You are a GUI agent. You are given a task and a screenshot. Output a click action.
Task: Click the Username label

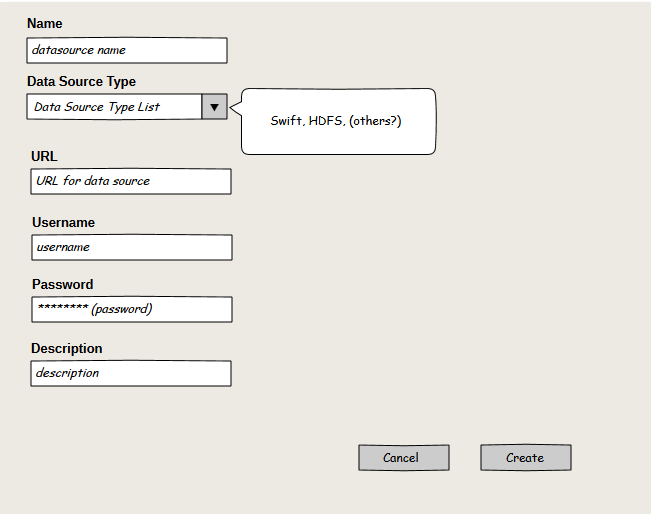63,222
